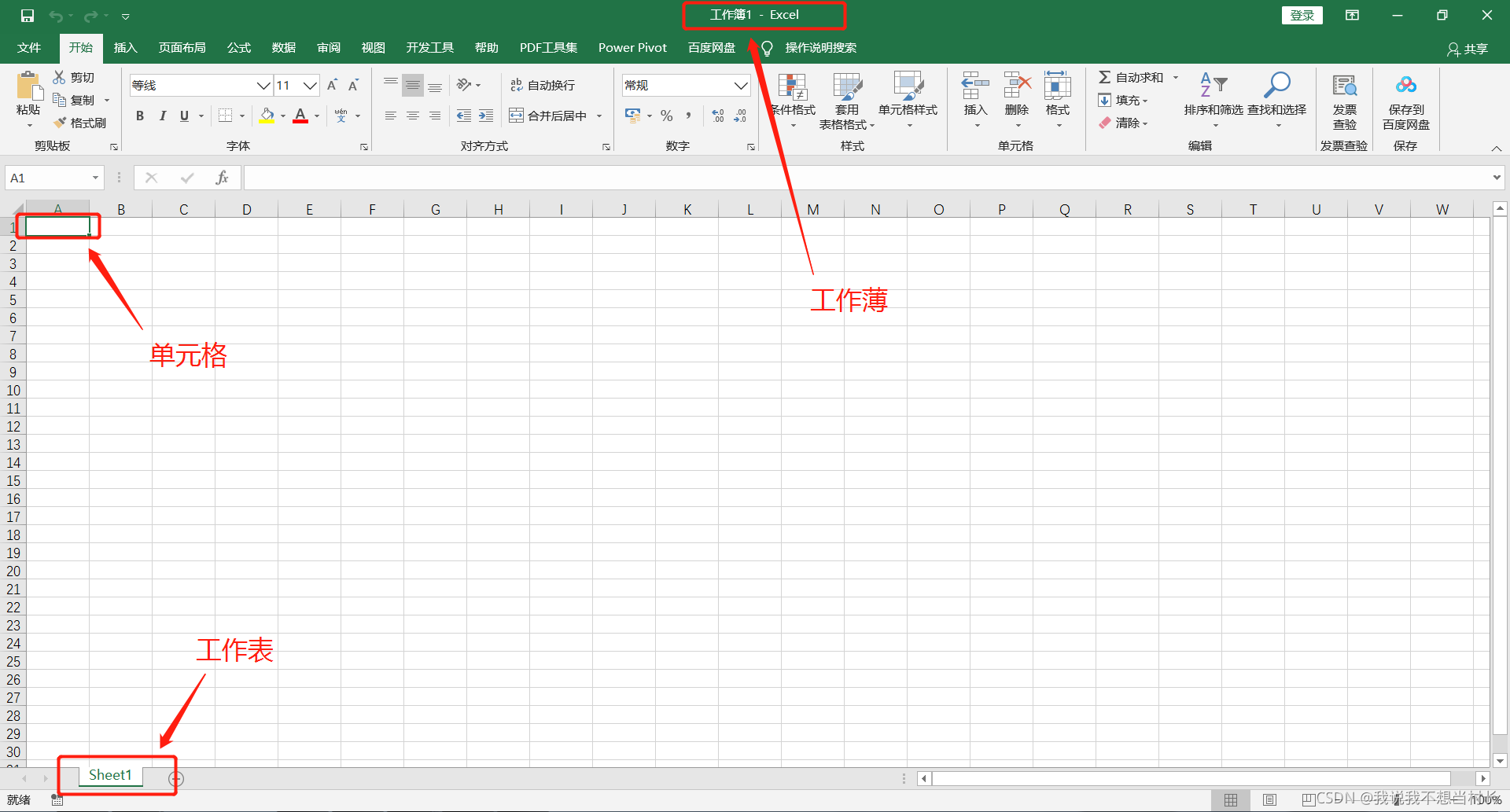The height and width of the screenshot is (812, 1510).
Task: Open Conditional Formatting icon
Action: coord(793,86)
